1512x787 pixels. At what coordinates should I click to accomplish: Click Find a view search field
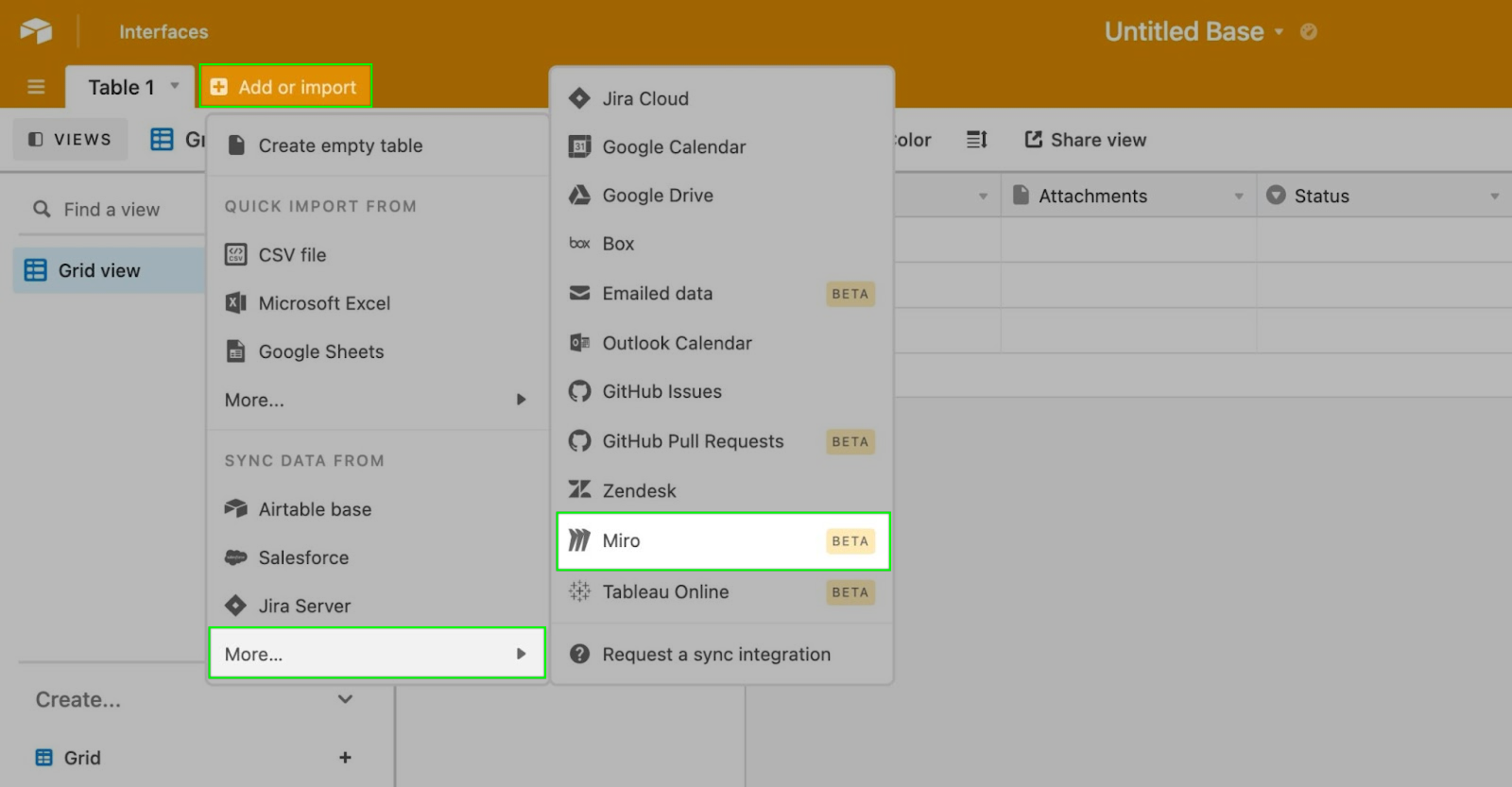click(x=112, y=210)
